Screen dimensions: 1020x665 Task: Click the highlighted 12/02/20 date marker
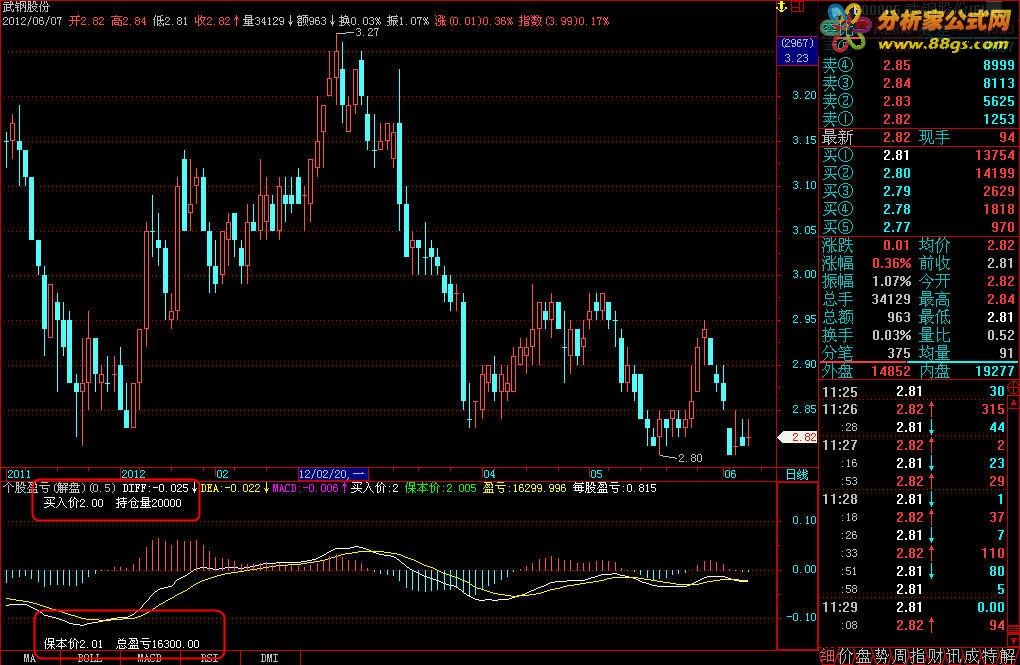(x=332, y=474)
